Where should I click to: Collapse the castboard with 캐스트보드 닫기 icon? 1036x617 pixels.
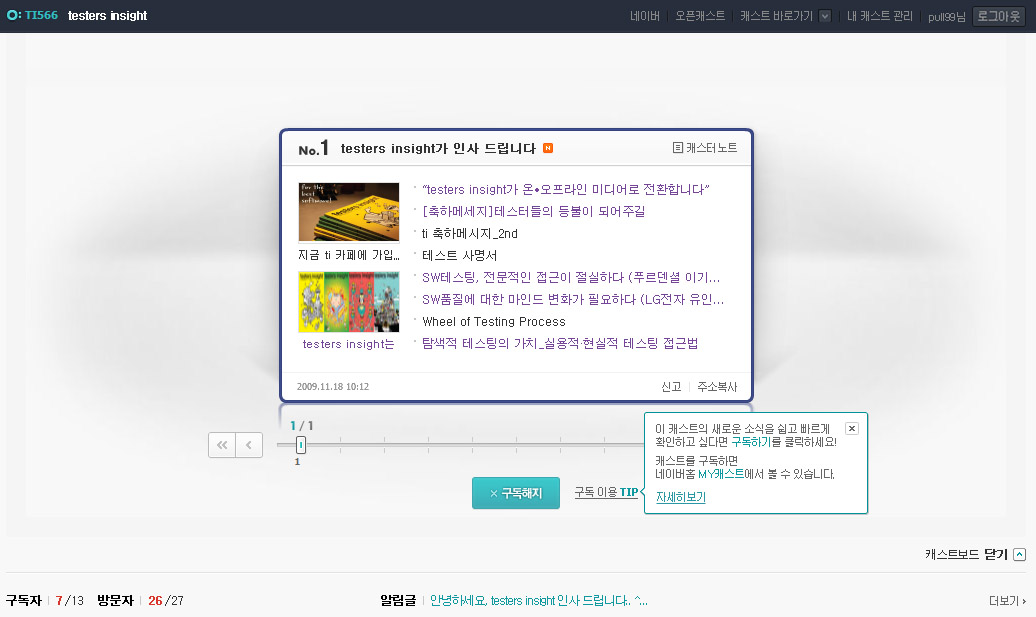click(x=1019, y=554)
